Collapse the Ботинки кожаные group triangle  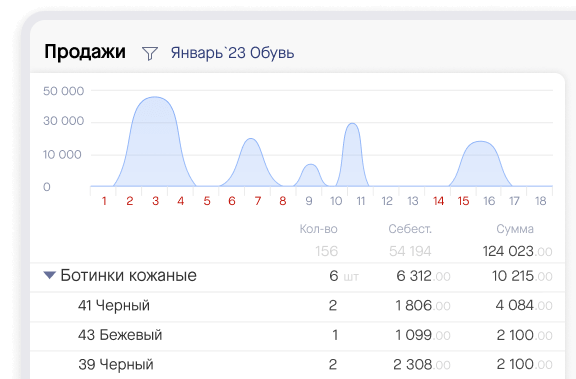tap(49, 275)
